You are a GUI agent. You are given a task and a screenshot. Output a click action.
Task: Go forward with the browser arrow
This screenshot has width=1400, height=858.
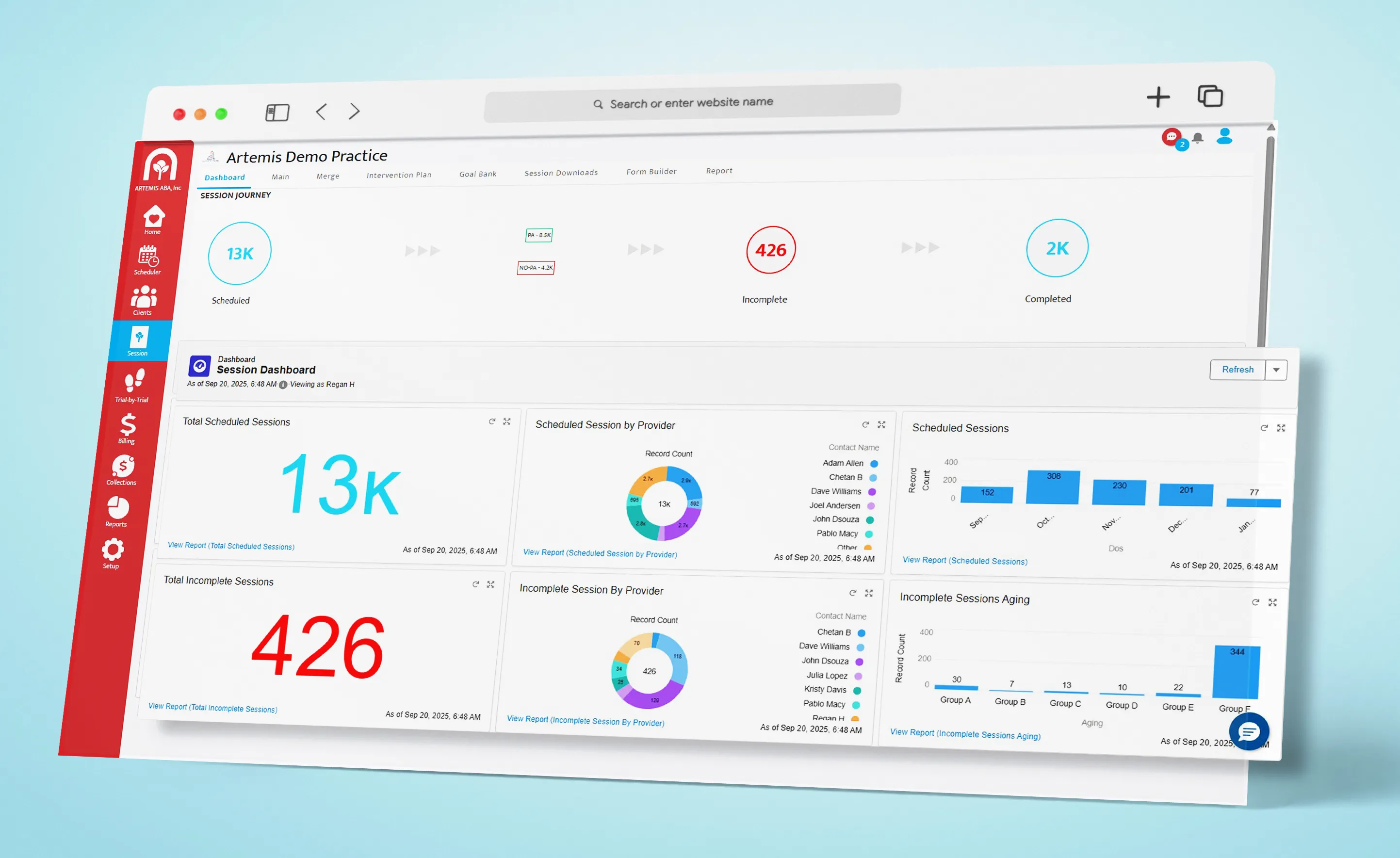pyautogui.click(x=355, y=111)
